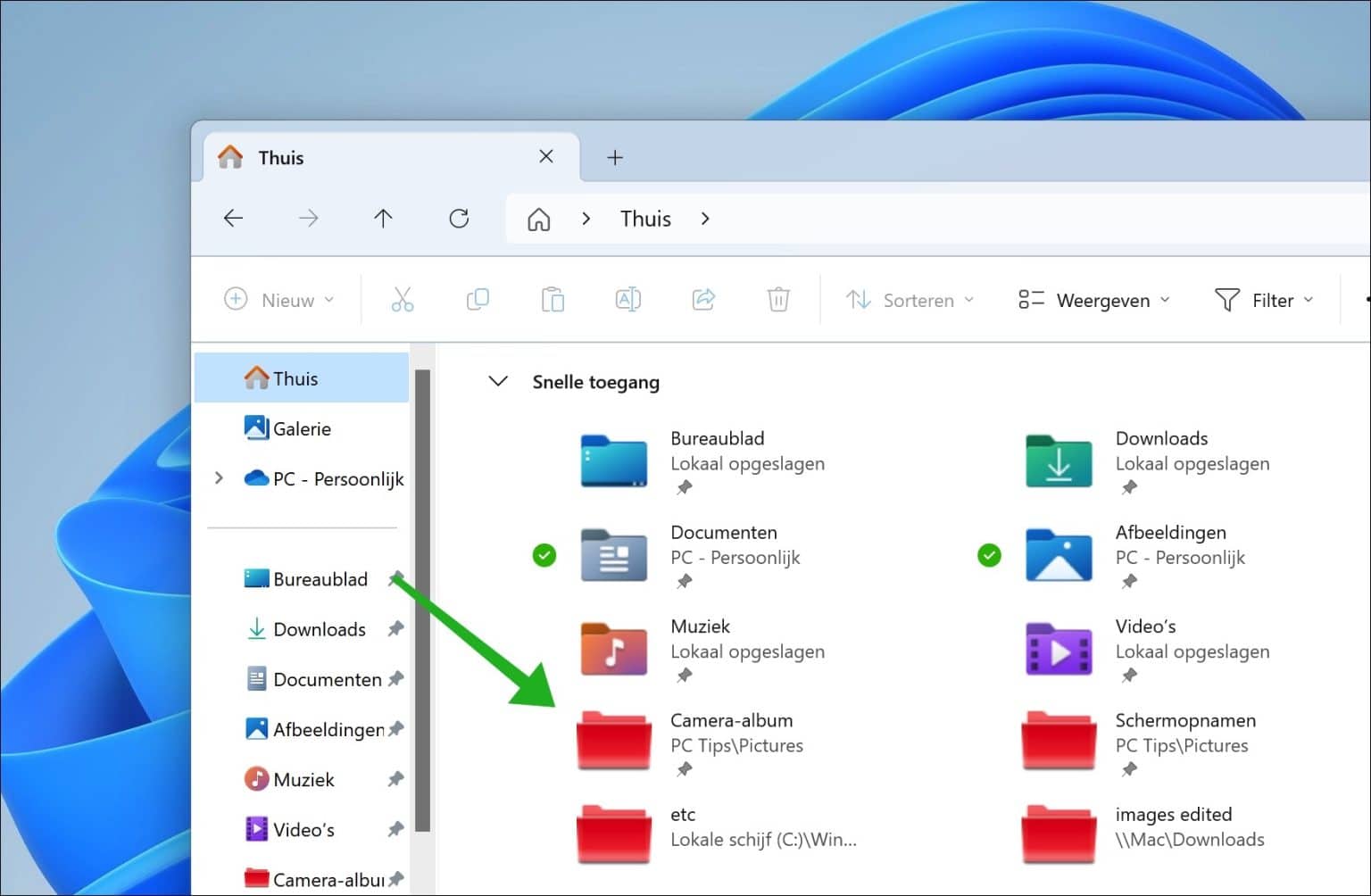Click the back navigation arrow
This screenshot has height=896, width=1371.
[x=233, y=218]
